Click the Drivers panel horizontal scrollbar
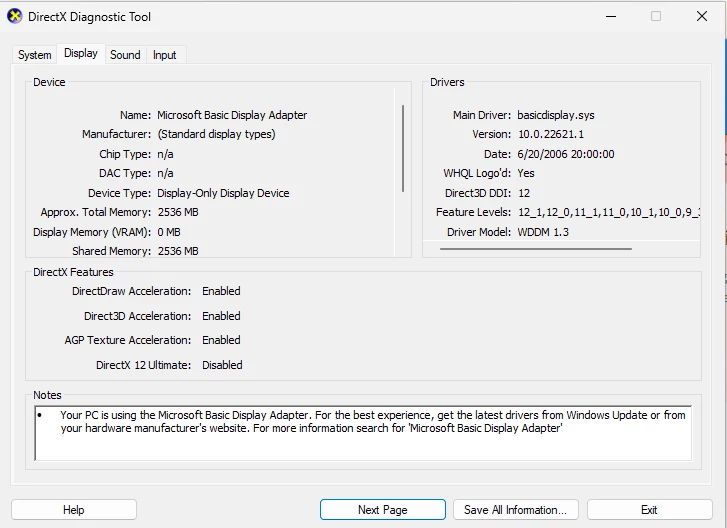 click(536, 249)
